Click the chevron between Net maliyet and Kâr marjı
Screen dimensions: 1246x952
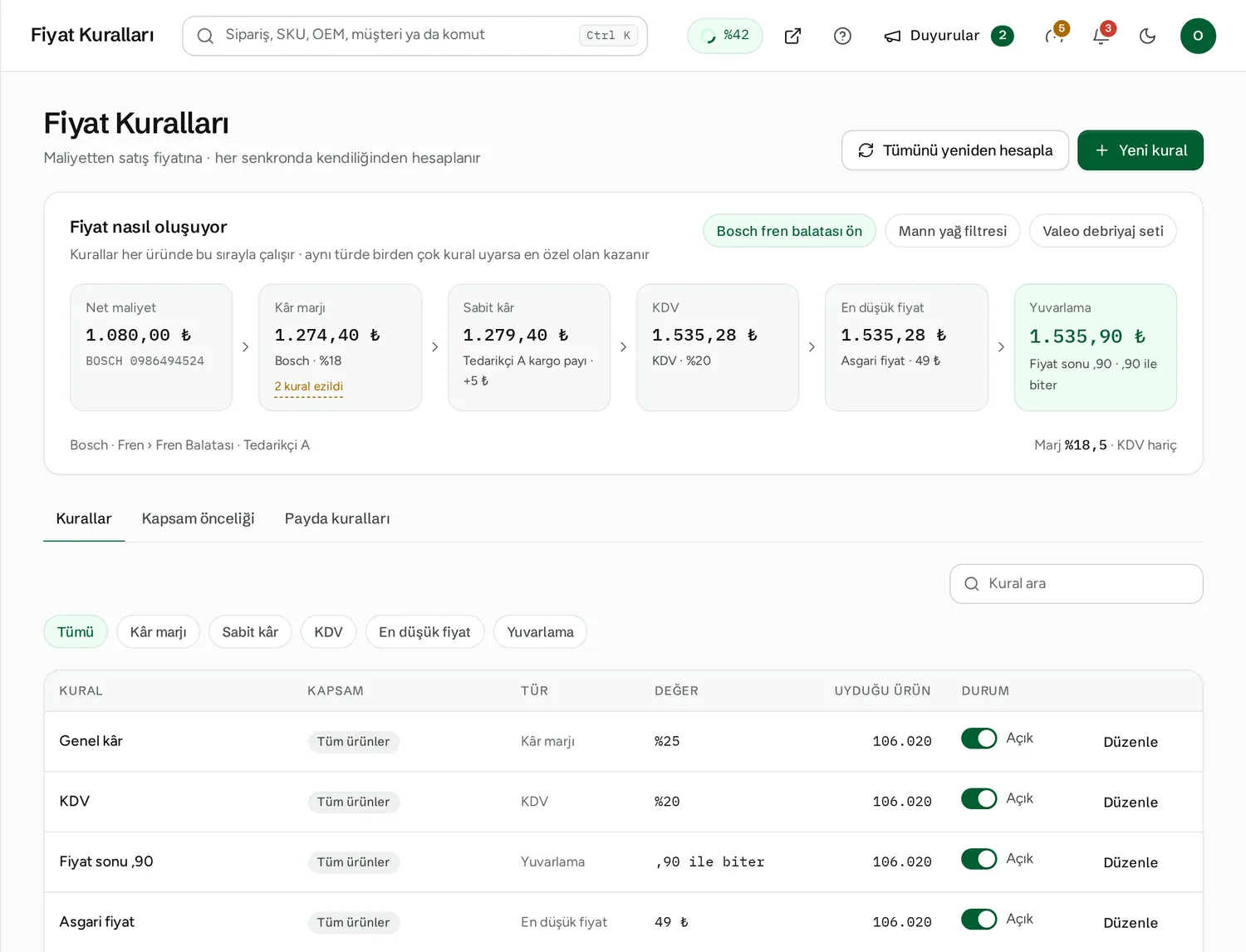pyautogui.click(x=245, y=347)
